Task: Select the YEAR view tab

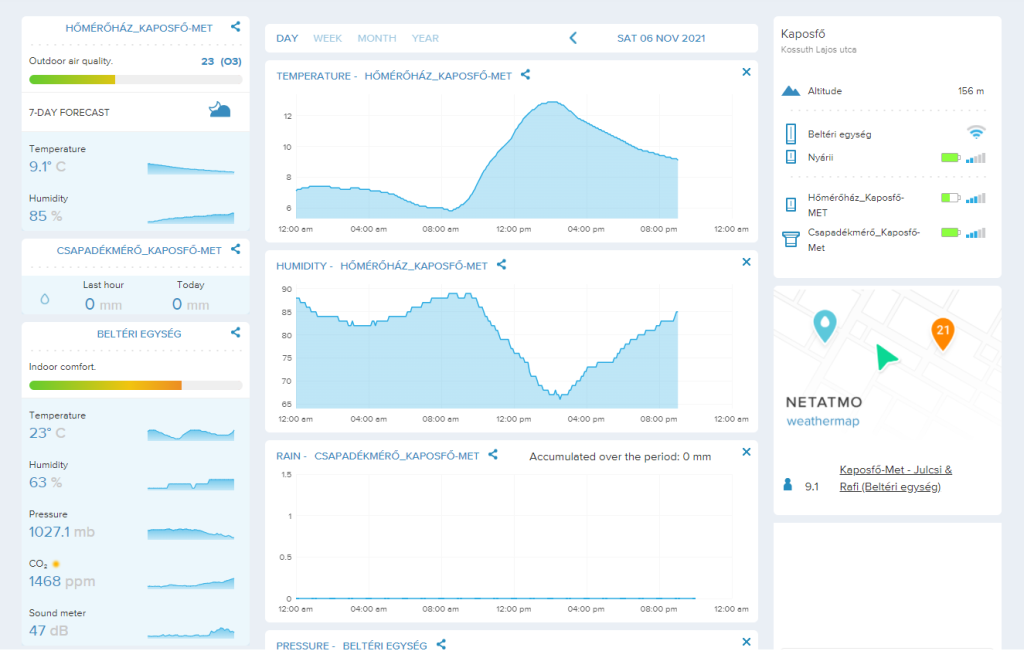Action: [x=425, y=38]
